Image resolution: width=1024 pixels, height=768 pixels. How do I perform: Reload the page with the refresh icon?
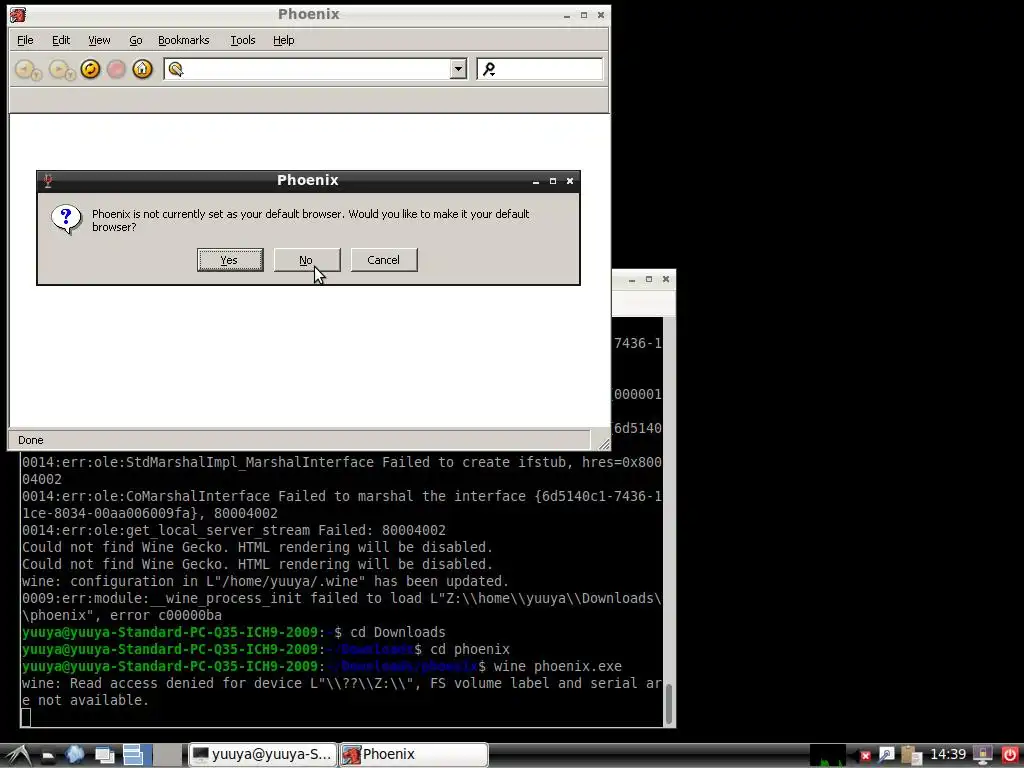(x=90, y=69)
